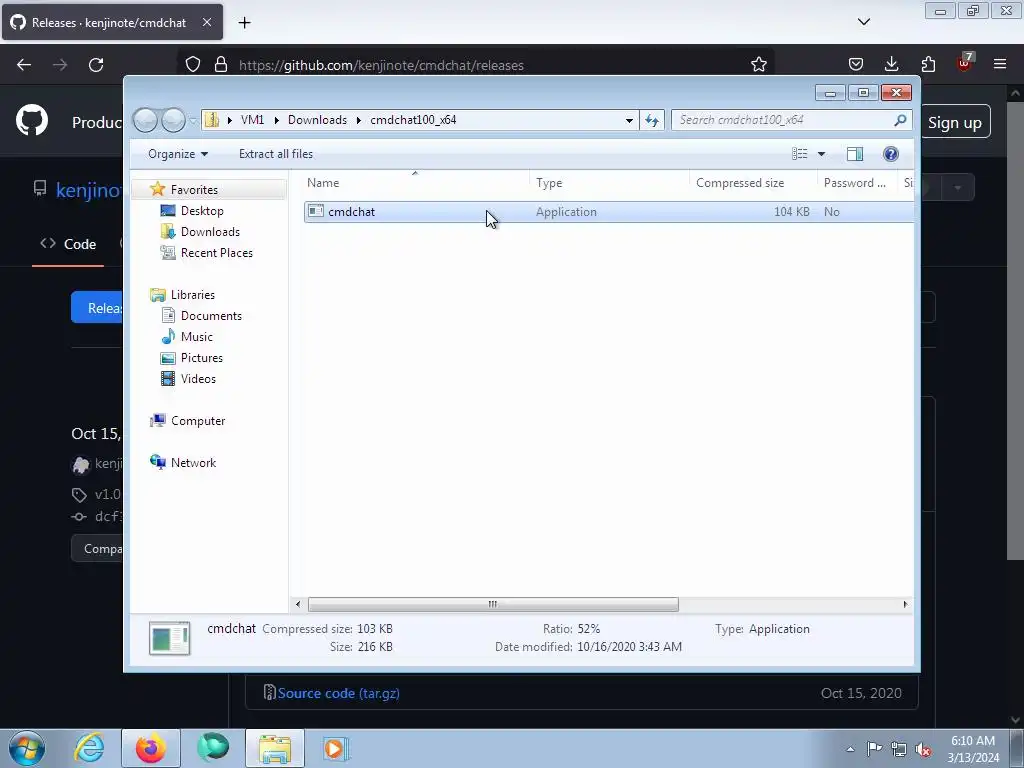Viewport: 1024px width, 768px height.
Task: Open Documents library
Action: click(x=211, y=315)
